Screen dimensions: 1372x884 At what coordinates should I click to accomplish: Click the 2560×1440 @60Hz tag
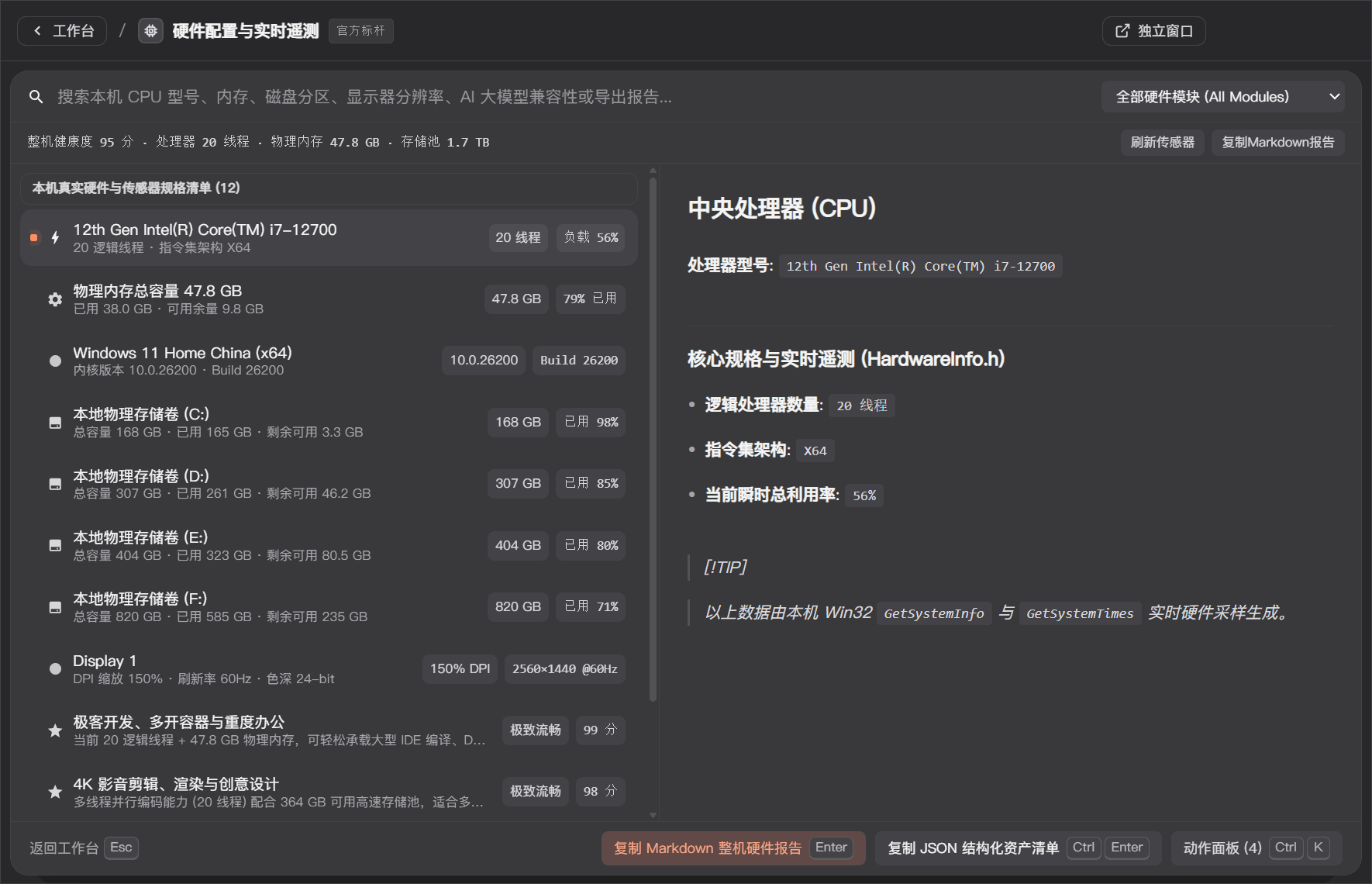coord(565,669)
